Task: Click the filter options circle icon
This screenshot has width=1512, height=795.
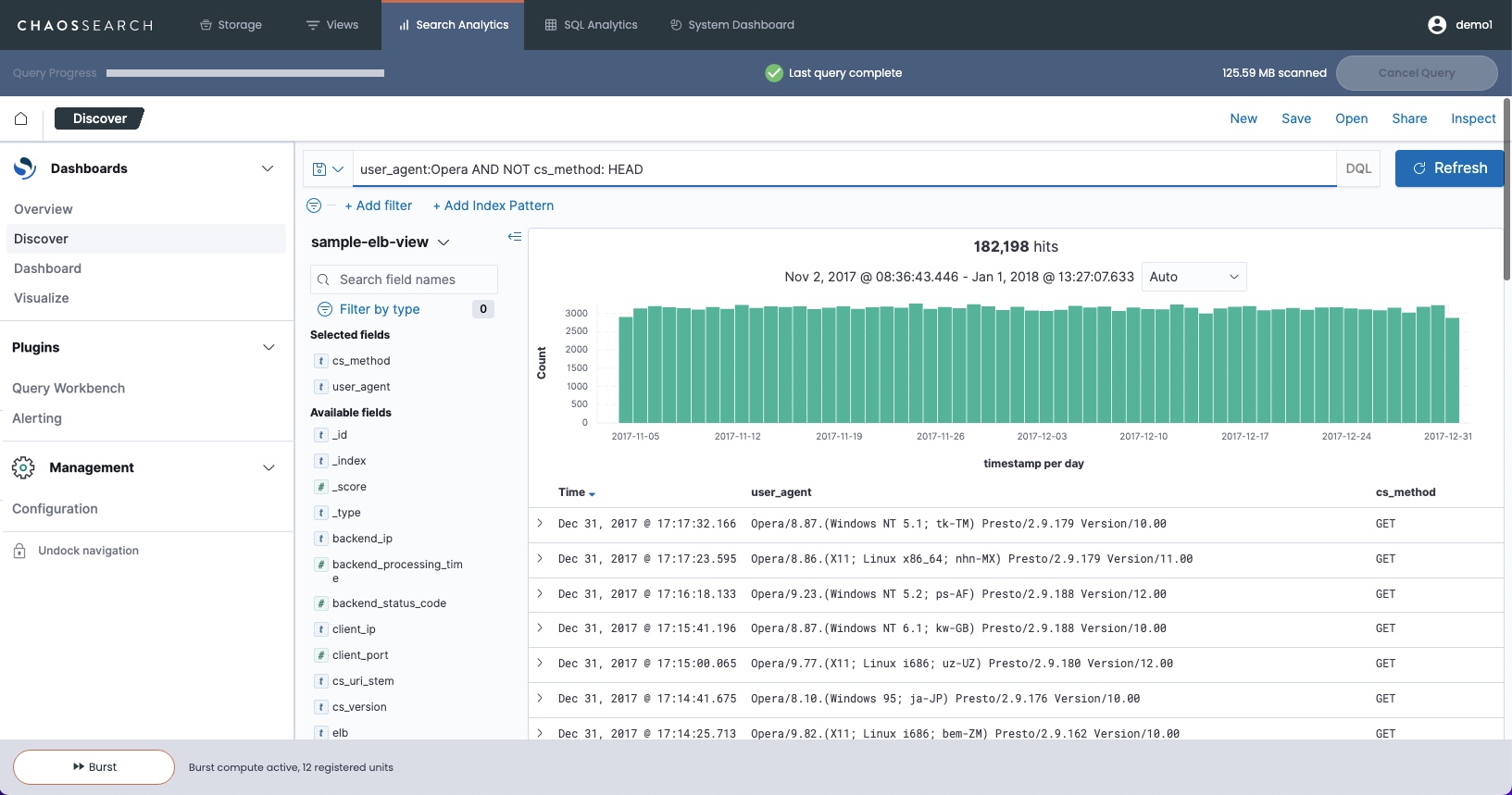Action: pos(314,205)
